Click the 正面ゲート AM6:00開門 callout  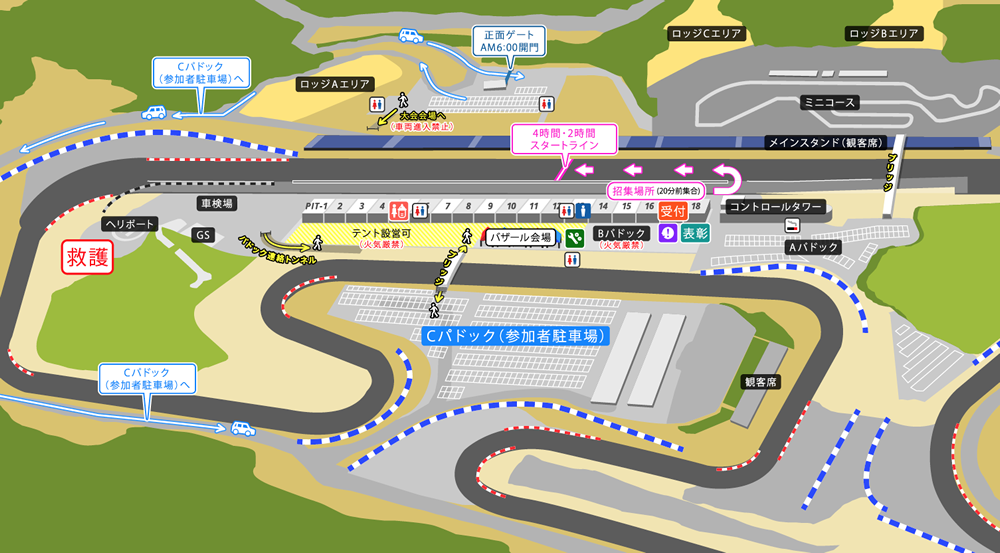[x=507, y=41]
